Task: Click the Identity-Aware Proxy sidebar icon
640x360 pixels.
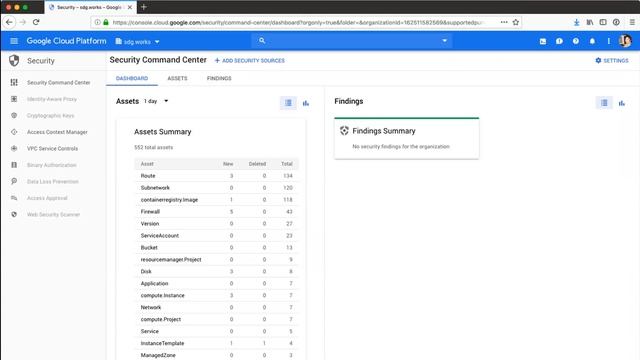Action: pyautogui.click(x=14, y=99)
